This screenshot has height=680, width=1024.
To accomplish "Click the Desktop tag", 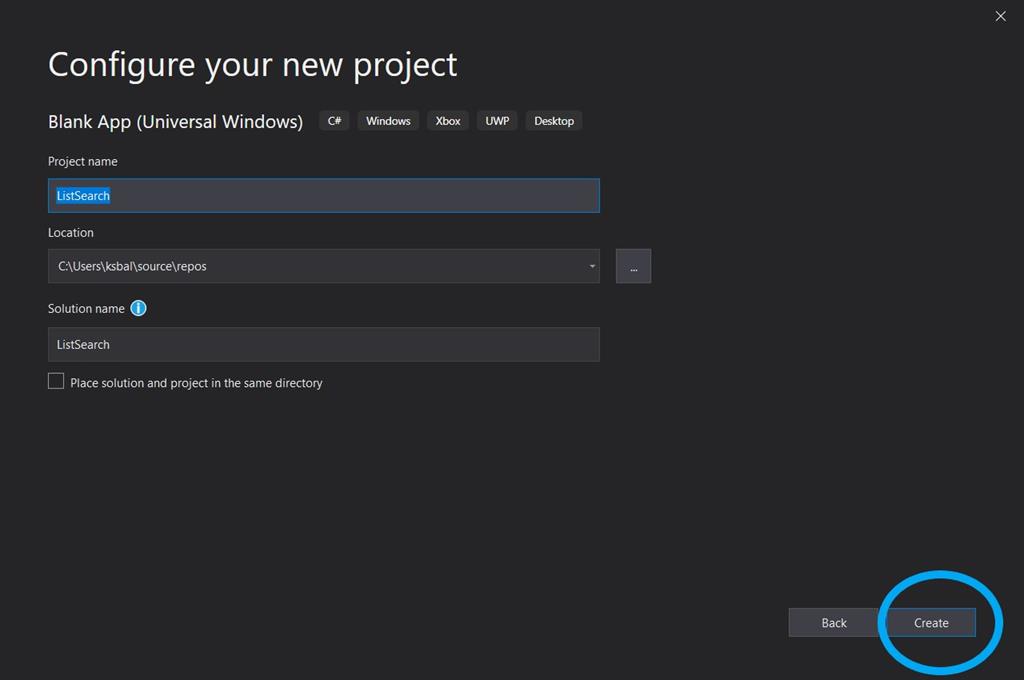I will (x=554, y=121).
